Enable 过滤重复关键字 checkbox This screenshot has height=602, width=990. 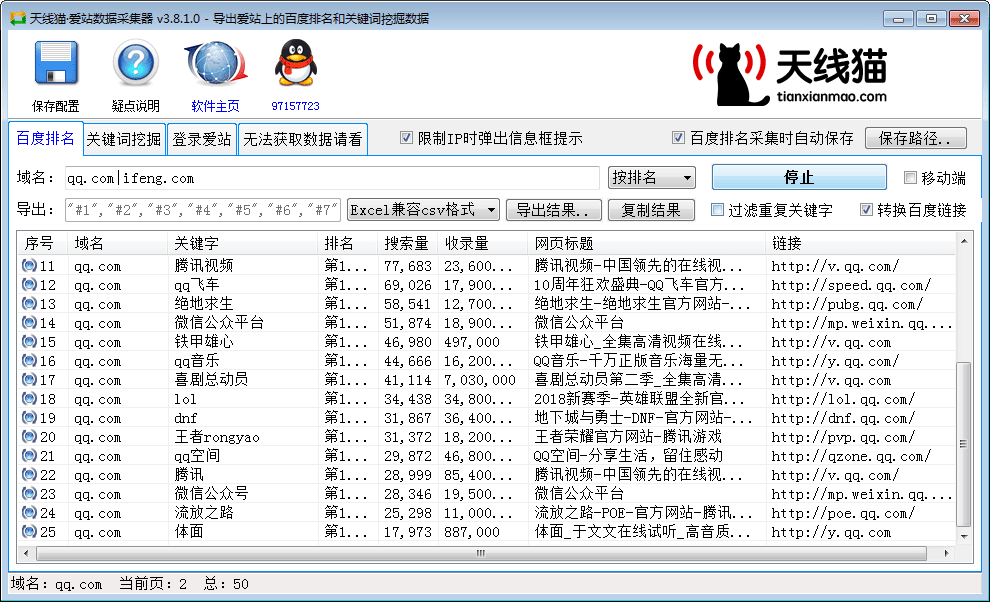pyautogui.click(x=717, y=210)
